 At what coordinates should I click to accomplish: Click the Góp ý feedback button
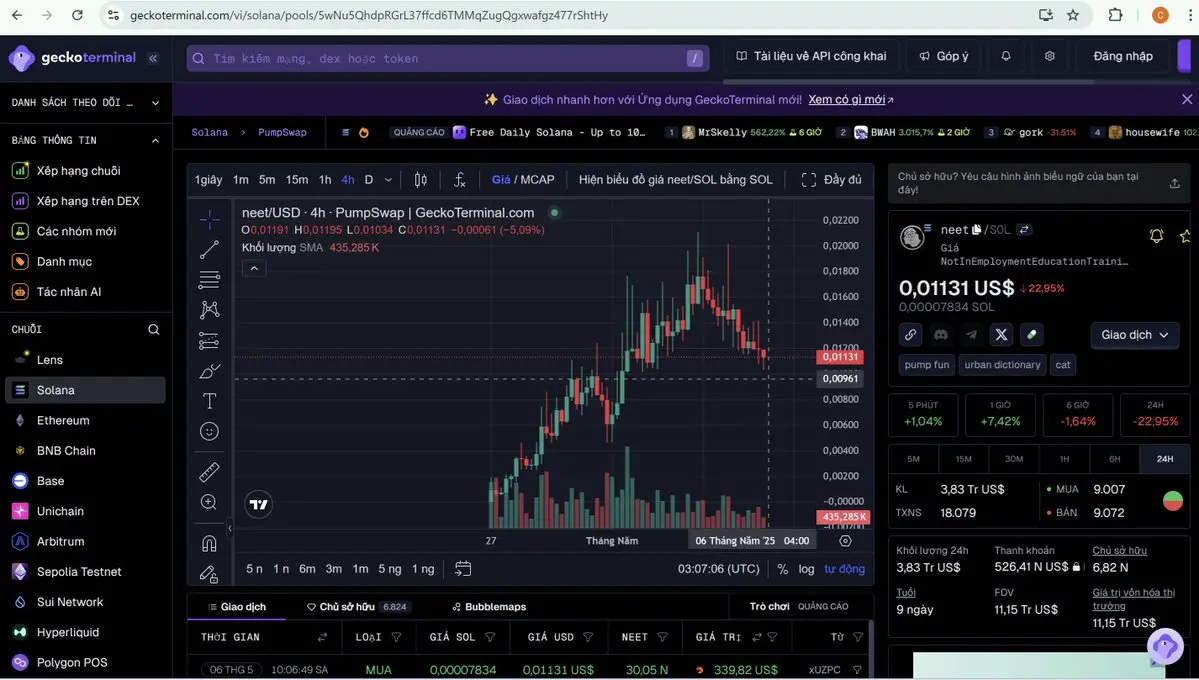click(944, 56)
